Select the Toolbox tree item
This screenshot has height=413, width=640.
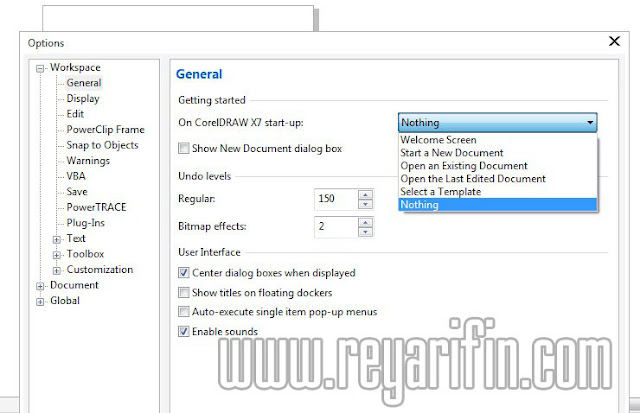[x=85, y=253]
